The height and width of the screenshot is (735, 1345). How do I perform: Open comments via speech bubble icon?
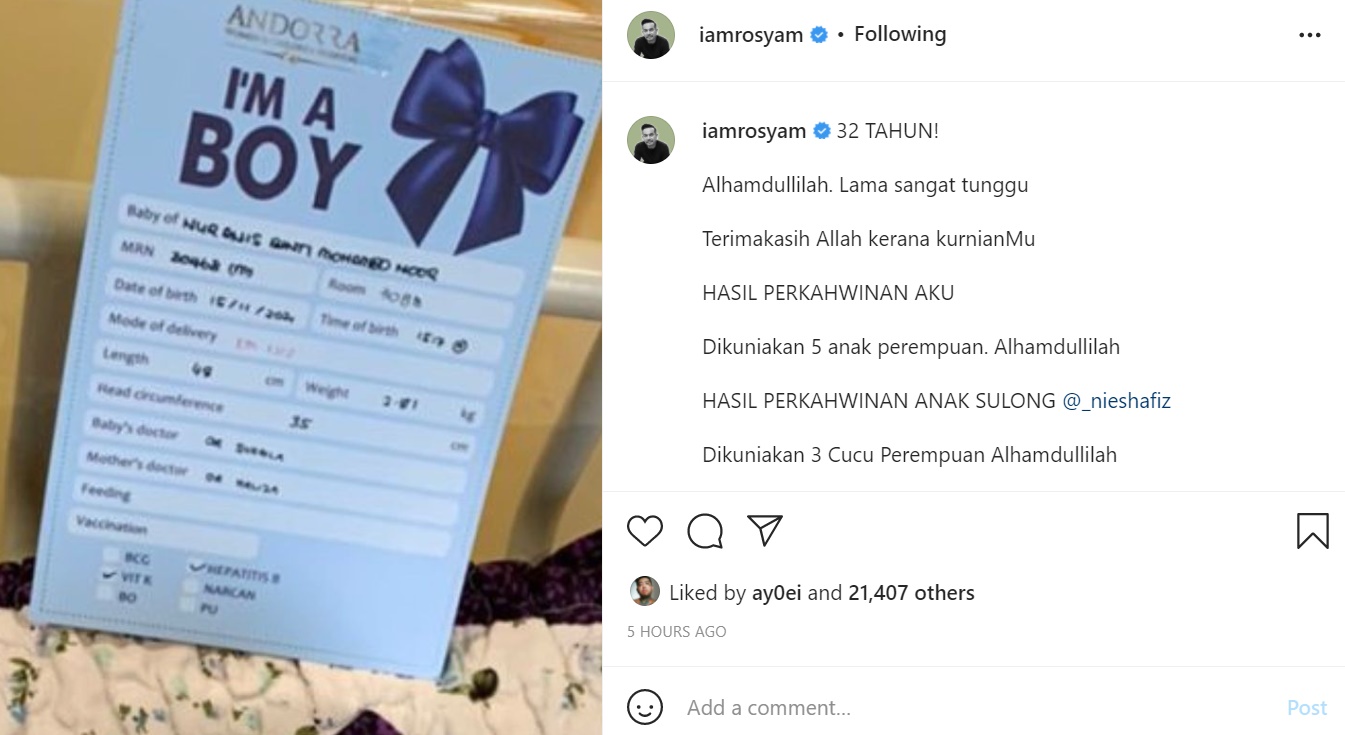(705, 531)
